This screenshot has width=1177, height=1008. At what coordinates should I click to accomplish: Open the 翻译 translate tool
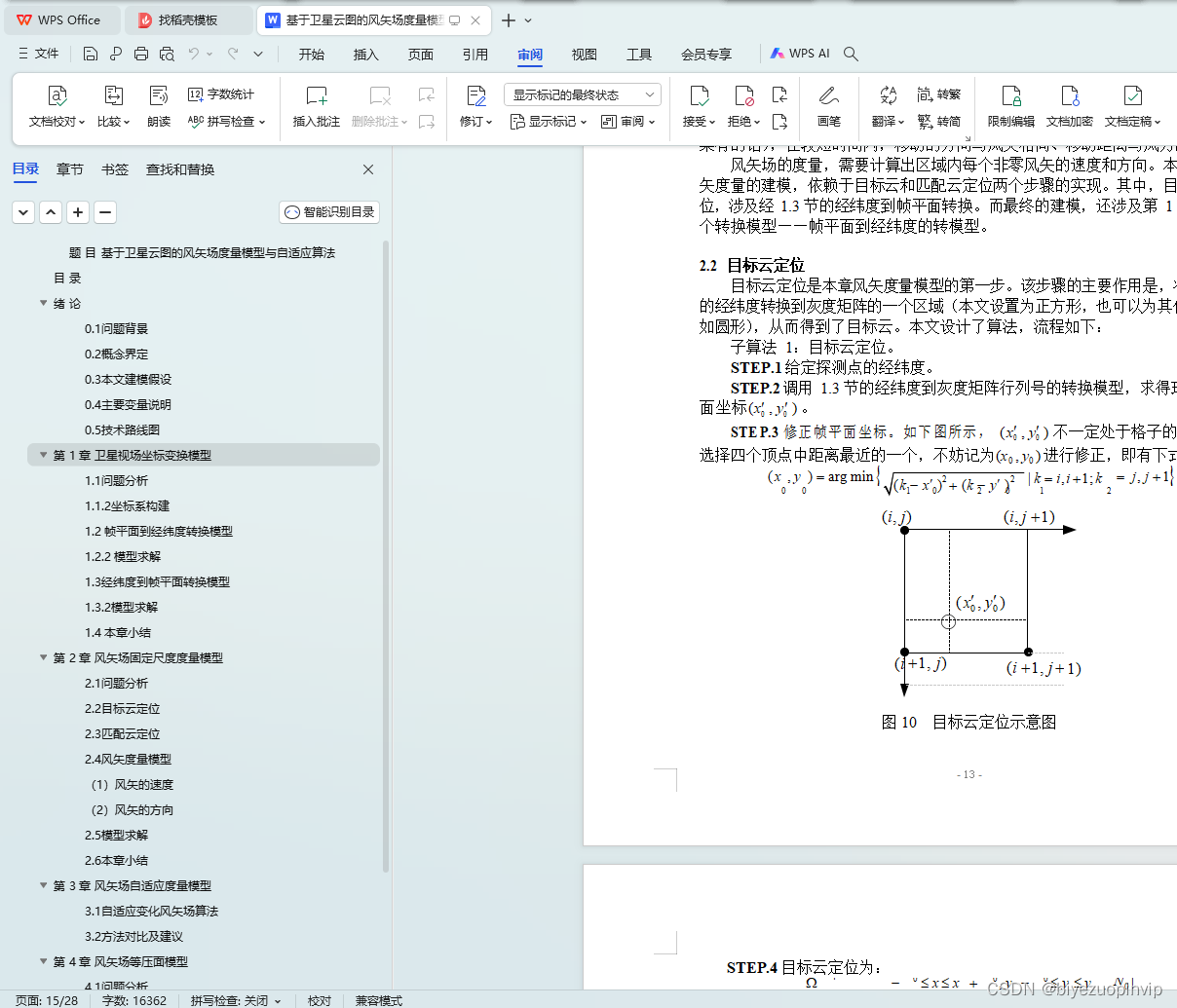888,107
